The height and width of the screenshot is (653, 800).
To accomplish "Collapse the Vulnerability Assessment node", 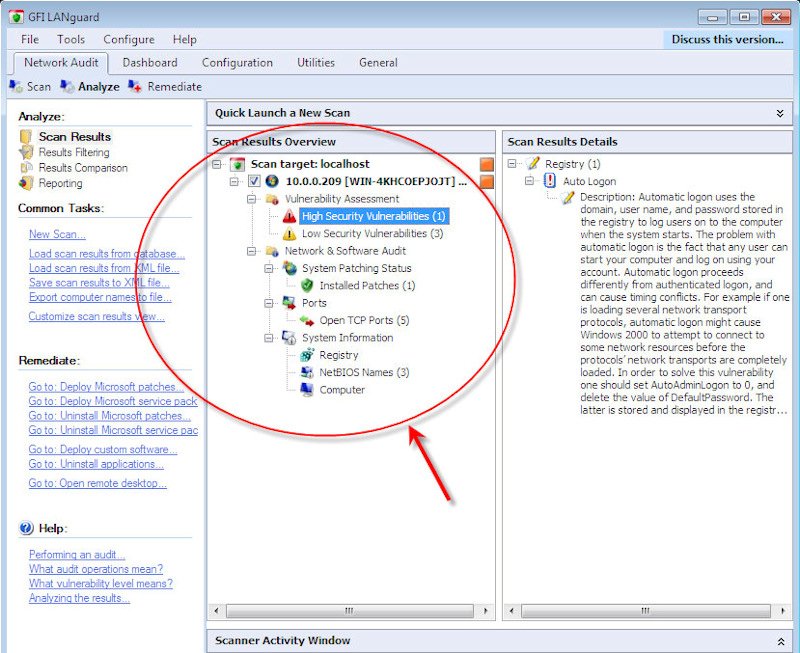I will [252, 199].
